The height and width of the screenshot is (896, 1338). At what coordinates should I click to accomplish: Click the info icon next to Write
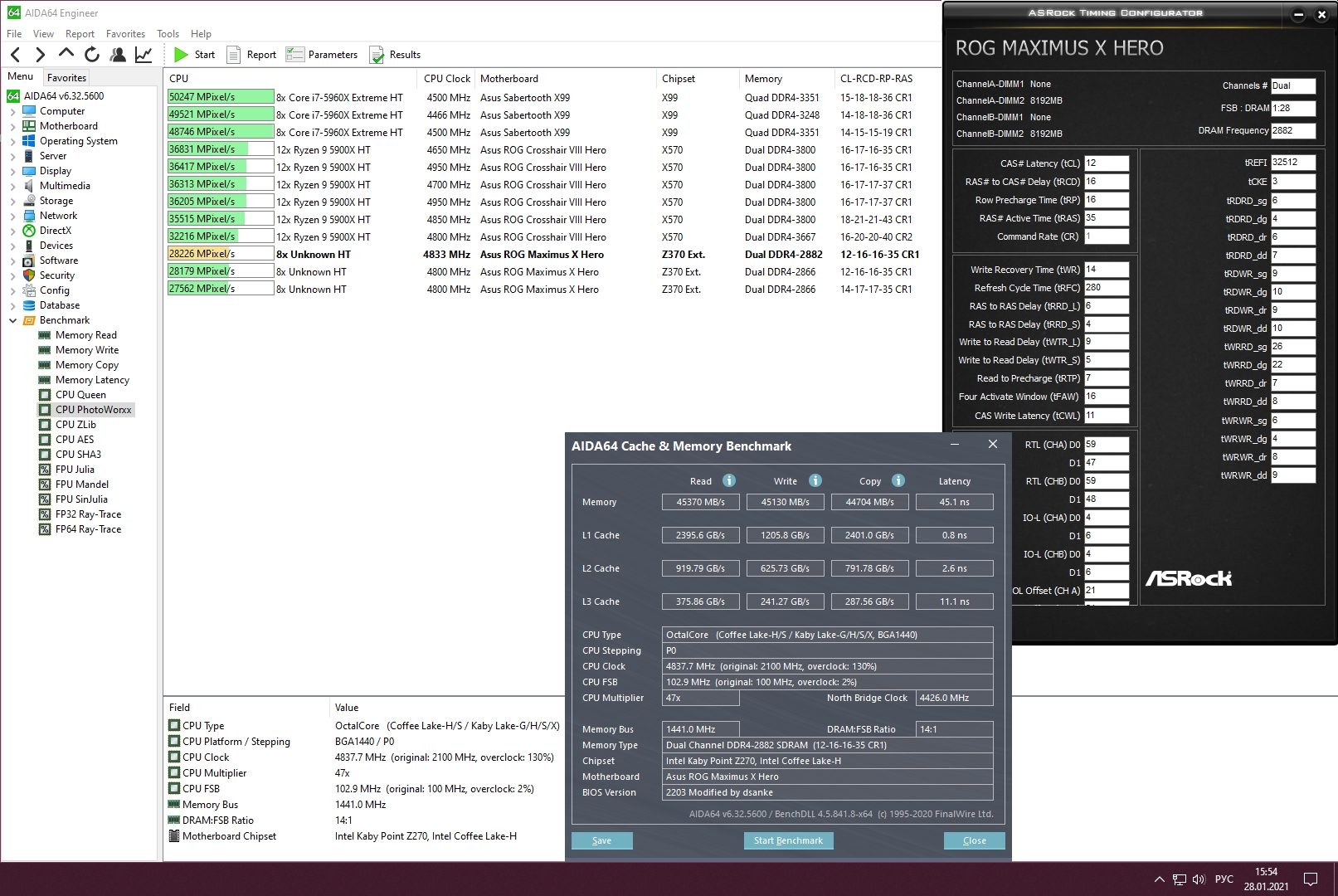[x=815, y=481]
